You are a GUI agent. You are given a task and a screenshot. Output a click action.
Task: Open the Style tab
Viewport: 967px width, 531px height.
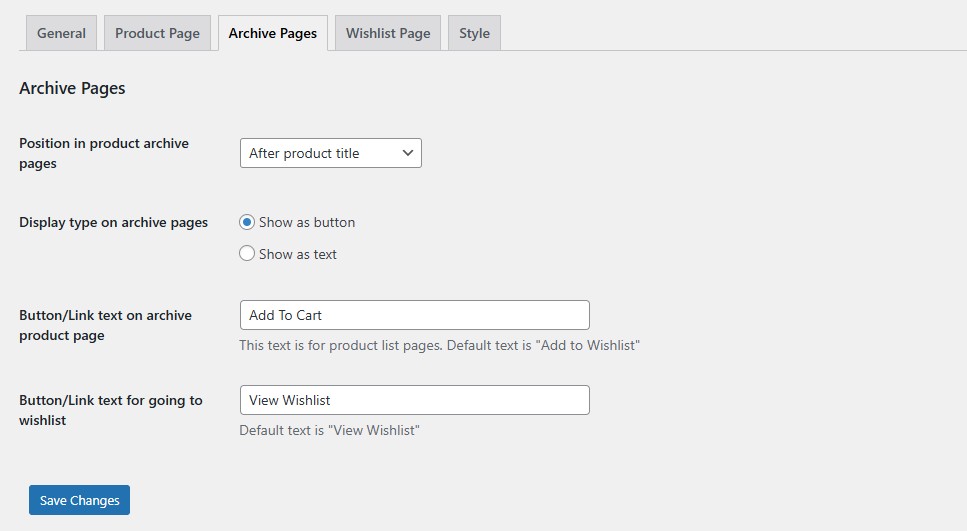pyautogui.click(x=474, y=33)
